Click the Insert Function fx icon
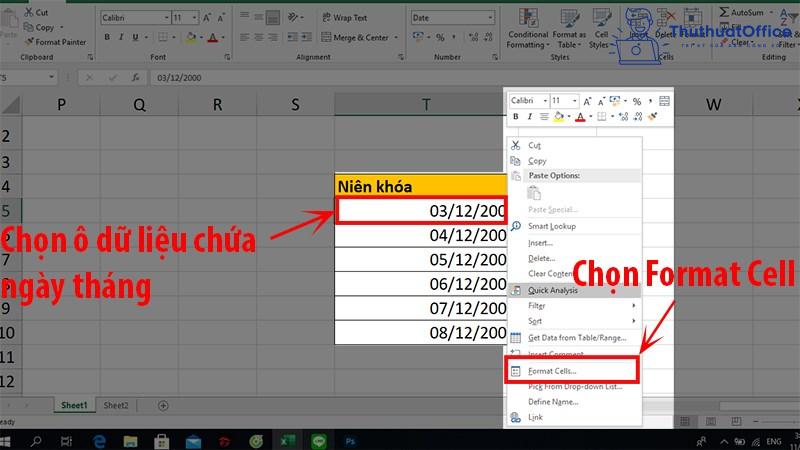Image resolution: width=800 pixels, height=450 pixels. pyautogui.click(x=135, y=78)
